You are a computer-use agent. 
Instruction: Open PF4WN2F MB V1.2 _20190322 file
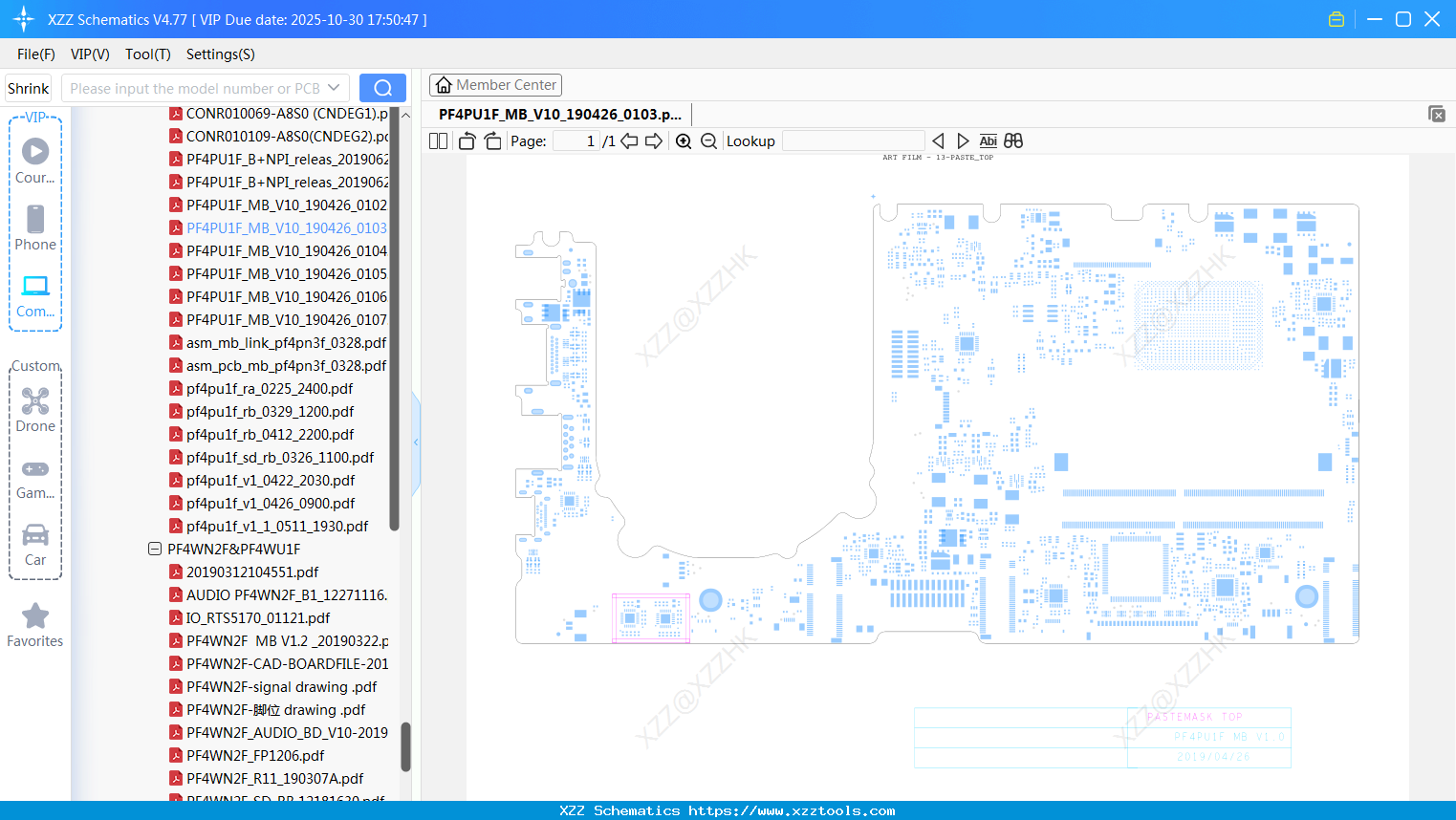[287, 641]
